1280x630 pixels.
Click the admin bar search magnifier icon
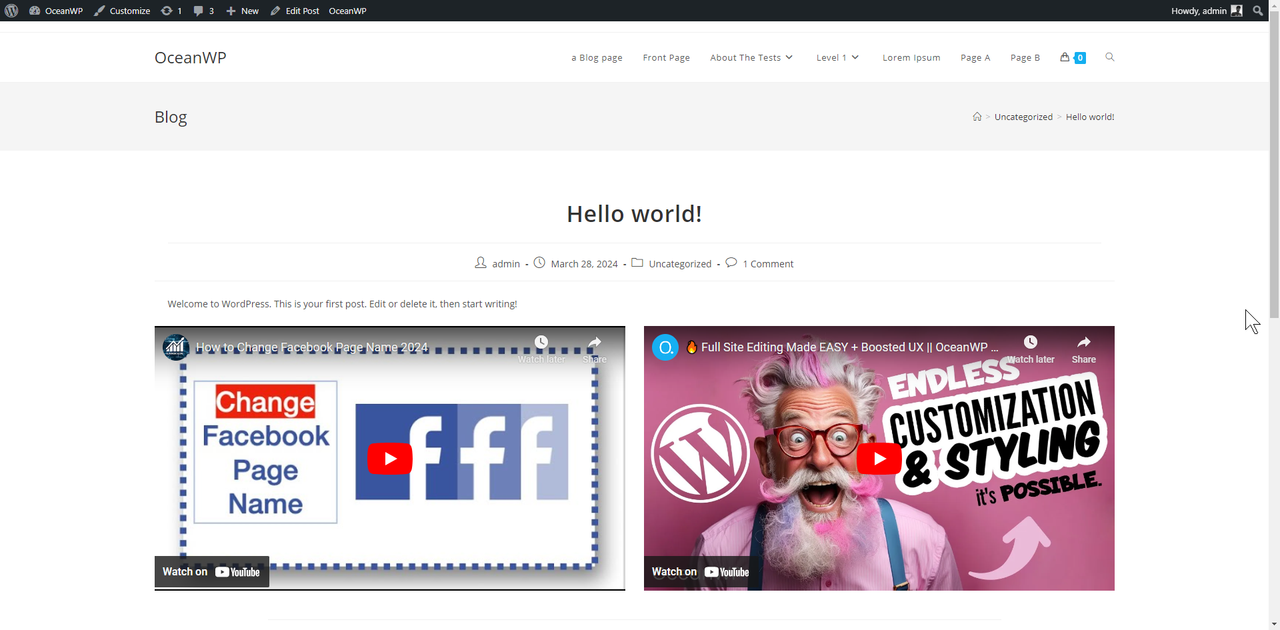coord(1258,10)
